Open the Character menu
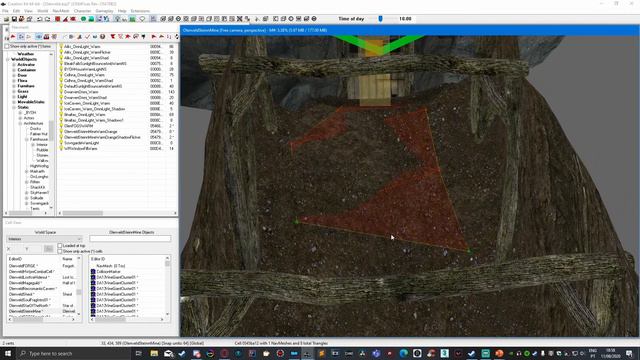Screen dimensions: 640x360 pyautogui.click(x=82, y=11)
